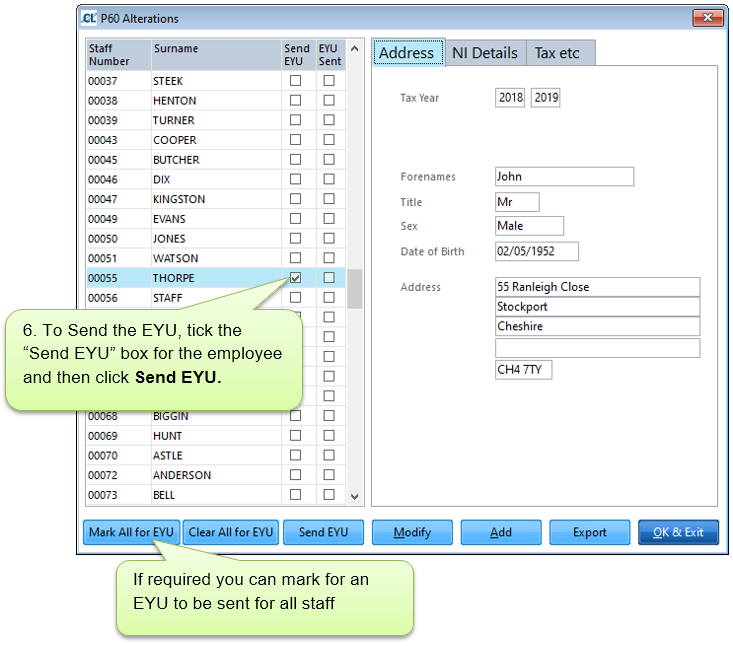The height and width of the screenshot is (646, 733).
Task: Switch to the NI Details tab
Action: point(484,53)
